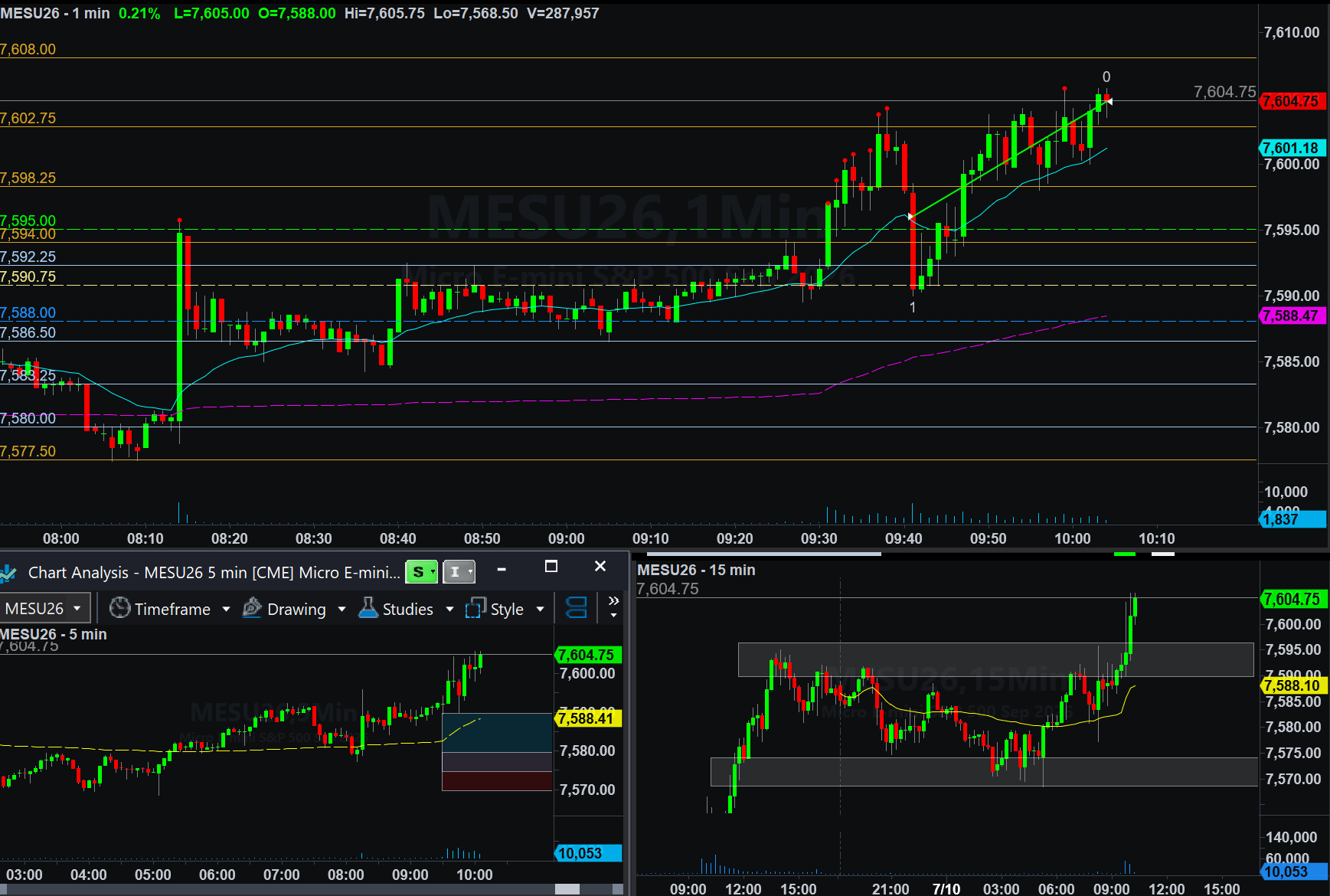1330x896 pixels.
Task: Click the 09:30 time label on 1 min chart
Action: [819, 538]
